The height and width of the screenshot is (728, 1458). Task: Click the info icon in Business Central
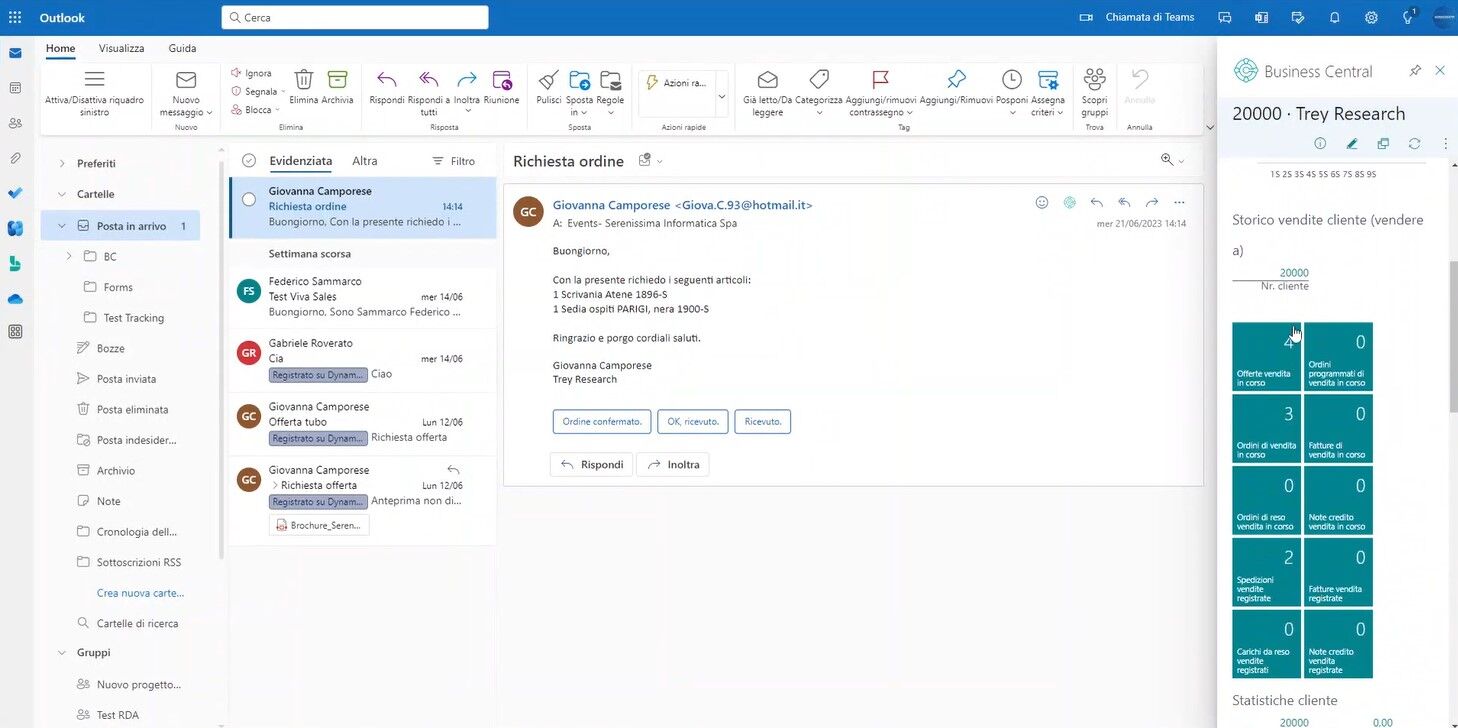click(x=1320, y=144)
